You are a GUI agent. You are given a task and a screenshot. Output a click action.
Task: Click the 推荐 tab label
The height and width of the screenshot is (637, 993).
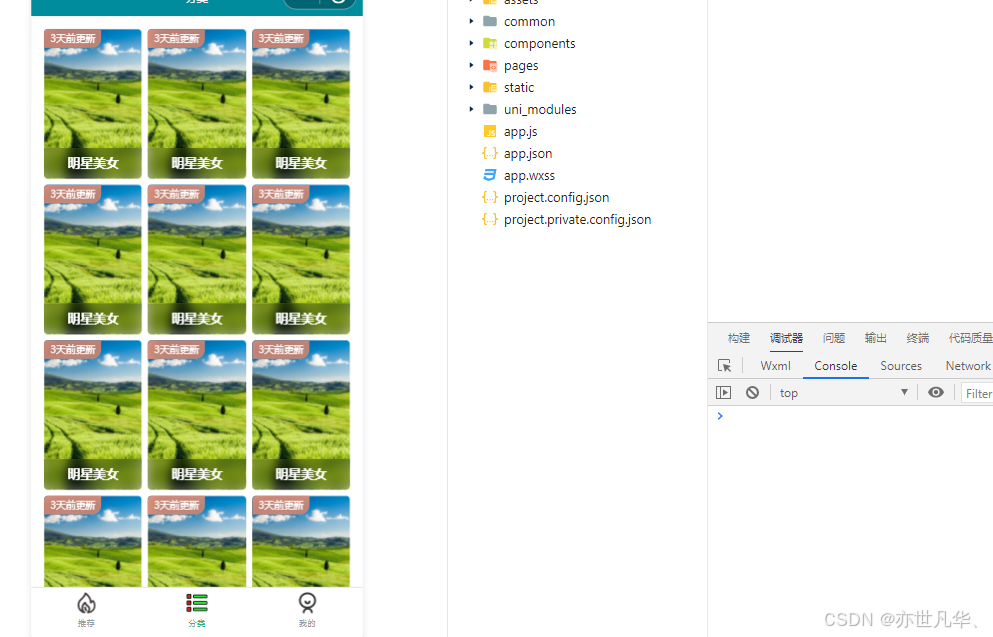(x=86, y=623)
